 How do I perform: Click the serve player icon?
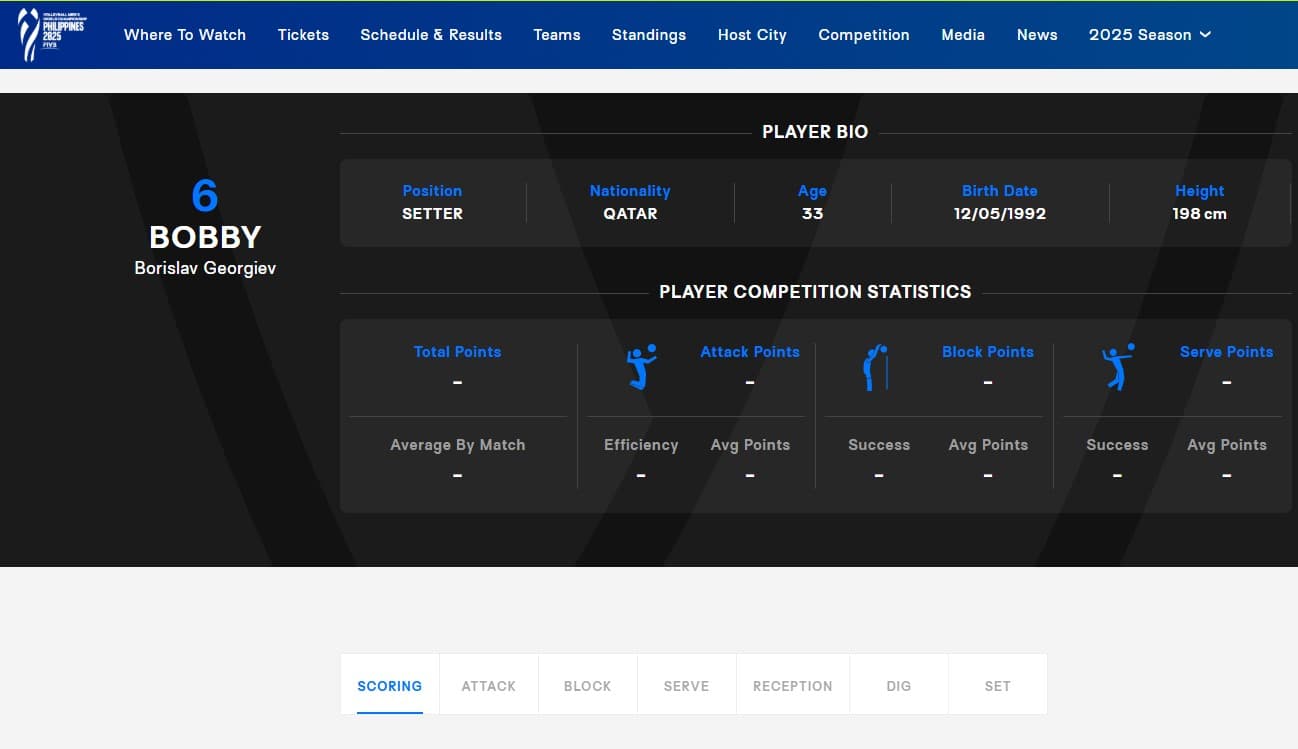[x=1116, y=367]
